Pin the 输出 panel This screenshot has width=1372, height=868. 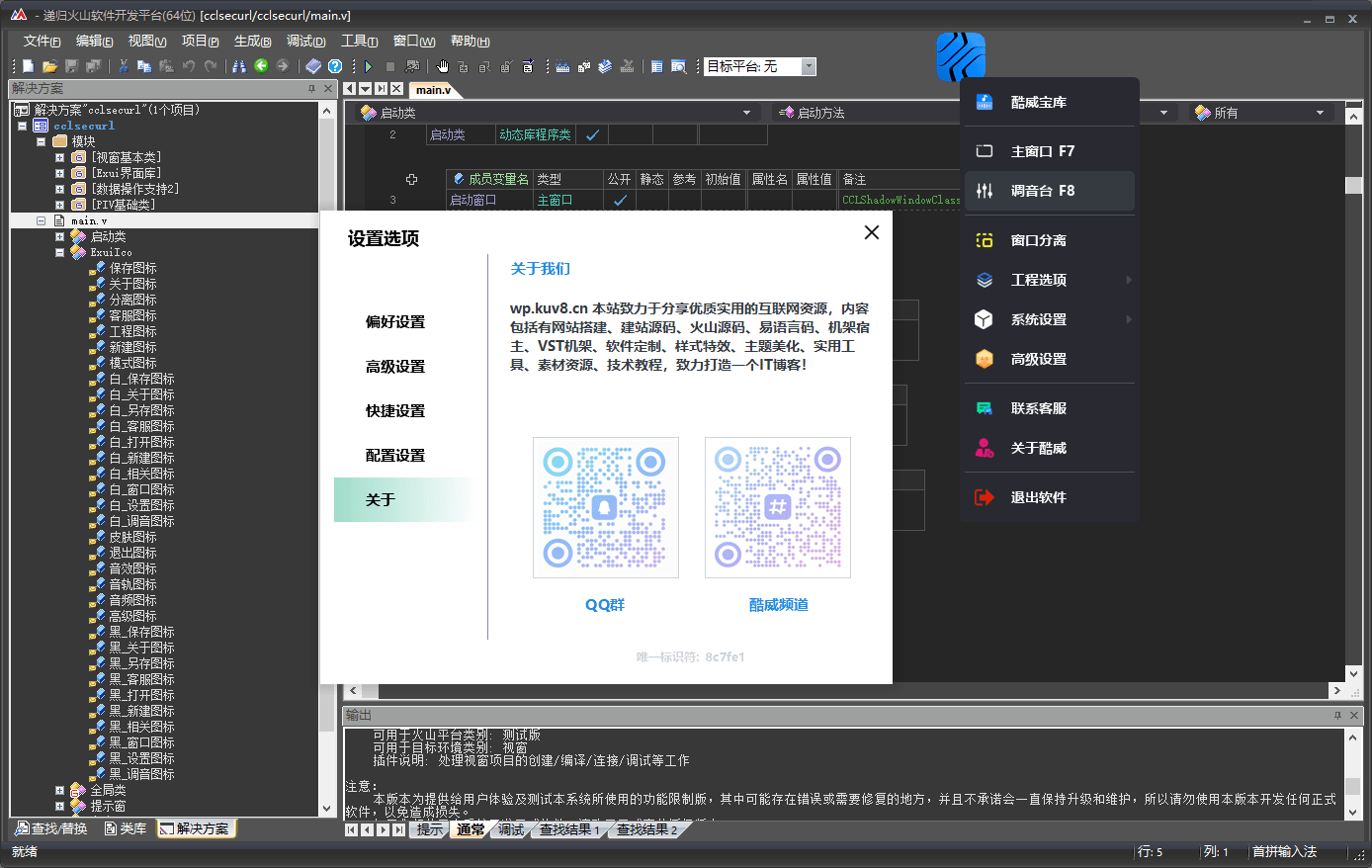[x=1338, y=715]
